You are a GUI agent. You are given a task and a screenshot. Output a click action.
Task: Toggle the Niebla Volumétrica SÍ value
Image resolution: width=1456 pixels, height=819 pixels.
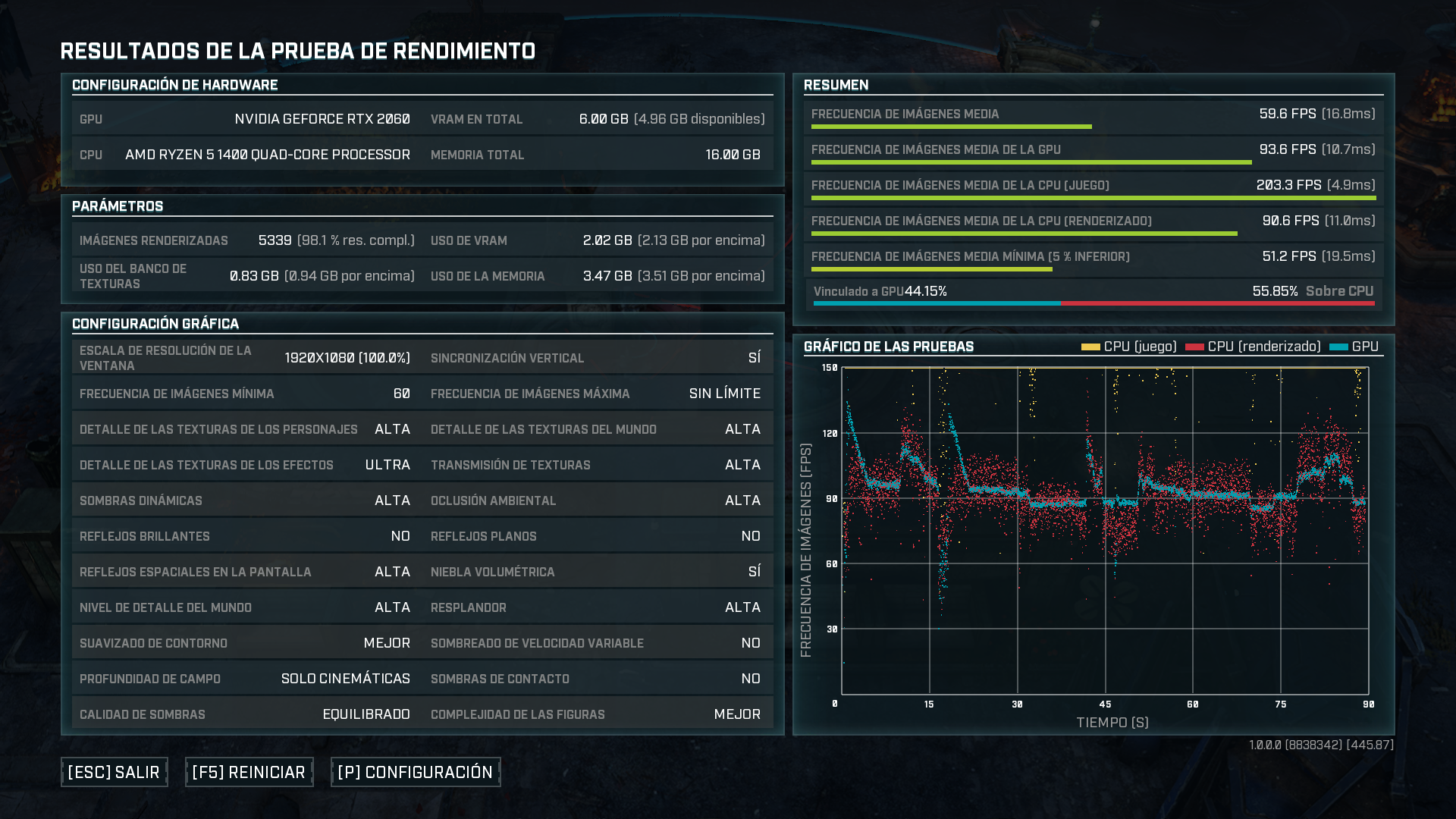(x=754, y=572)
